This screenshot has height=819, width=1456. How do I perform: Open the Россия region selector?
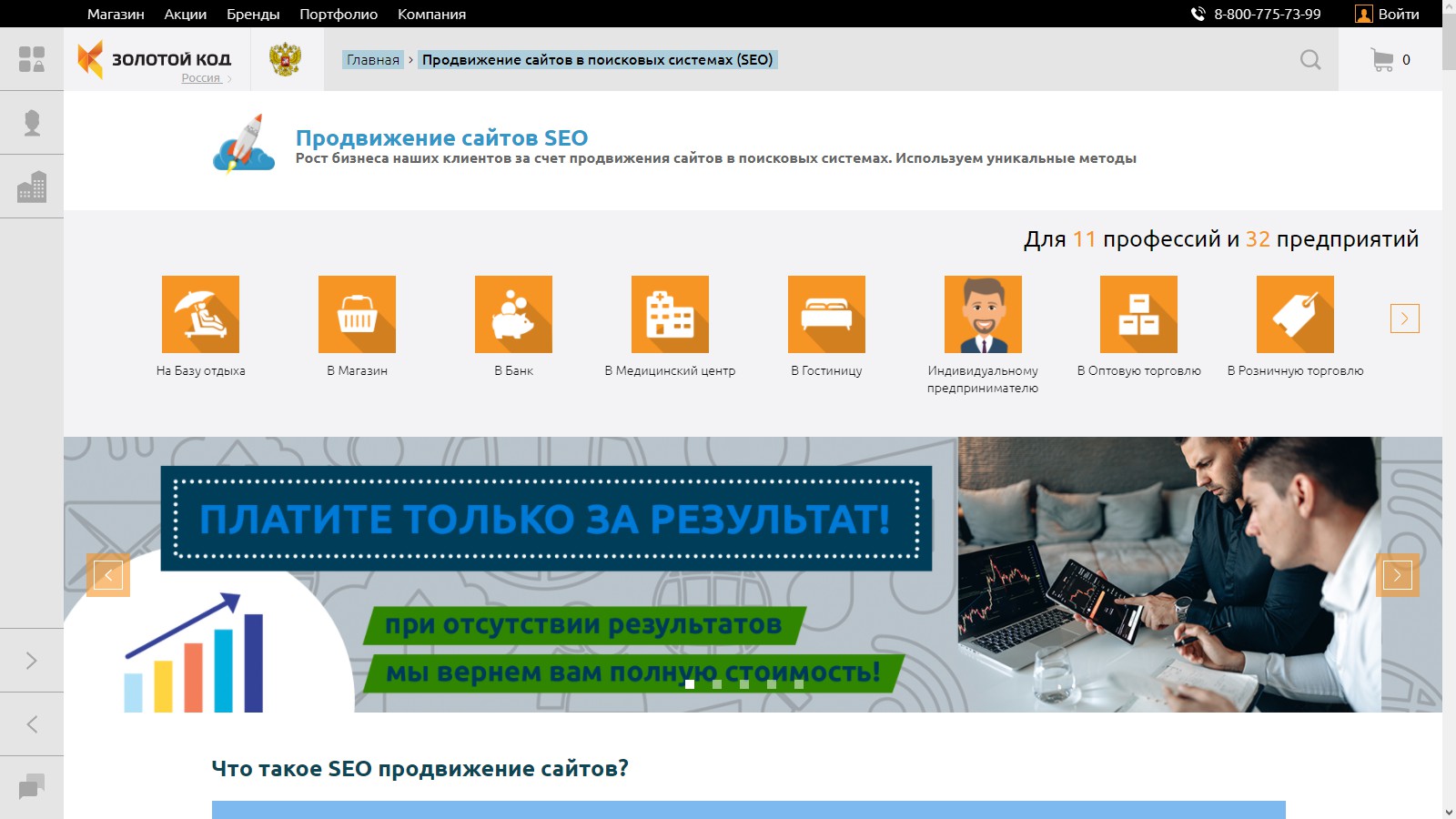(206, 78)
